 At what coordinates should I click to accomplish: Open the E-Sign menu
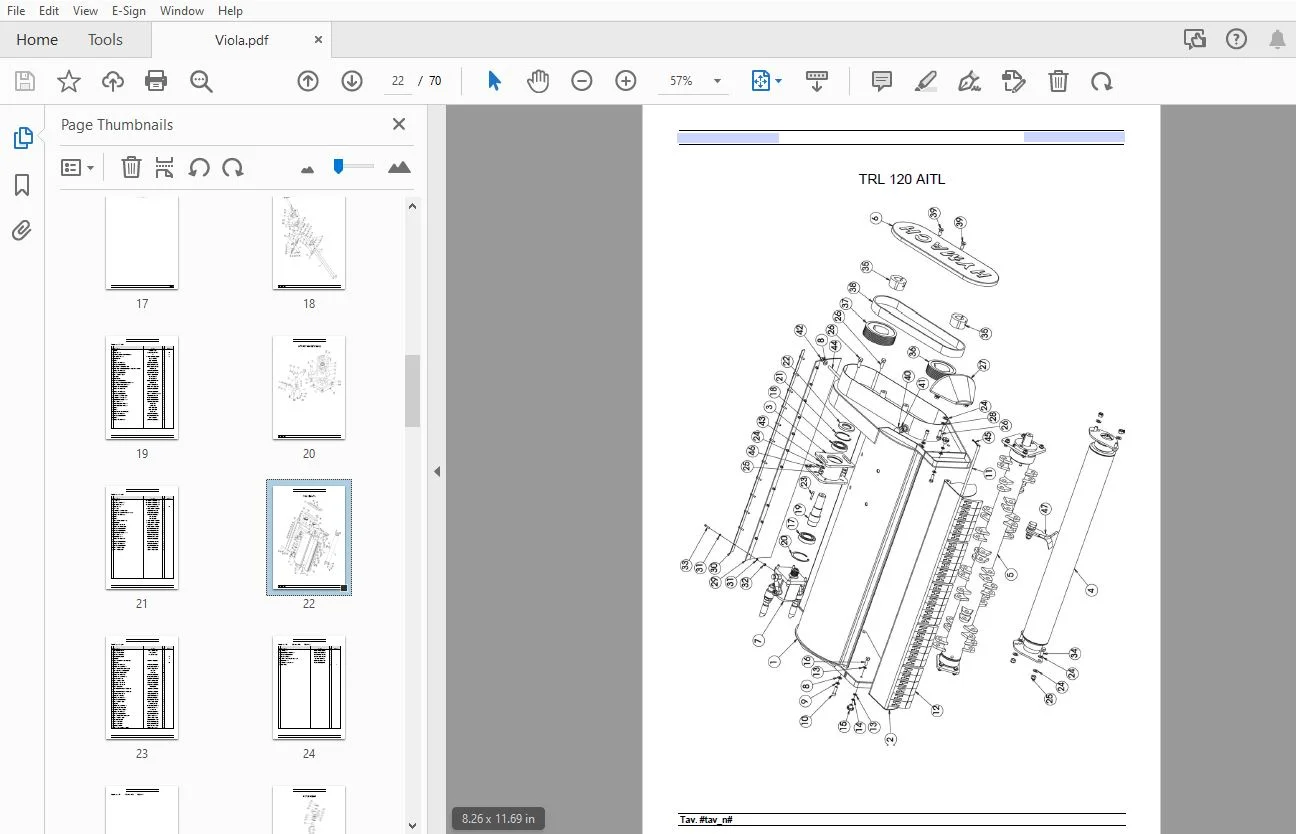point(128,11)
